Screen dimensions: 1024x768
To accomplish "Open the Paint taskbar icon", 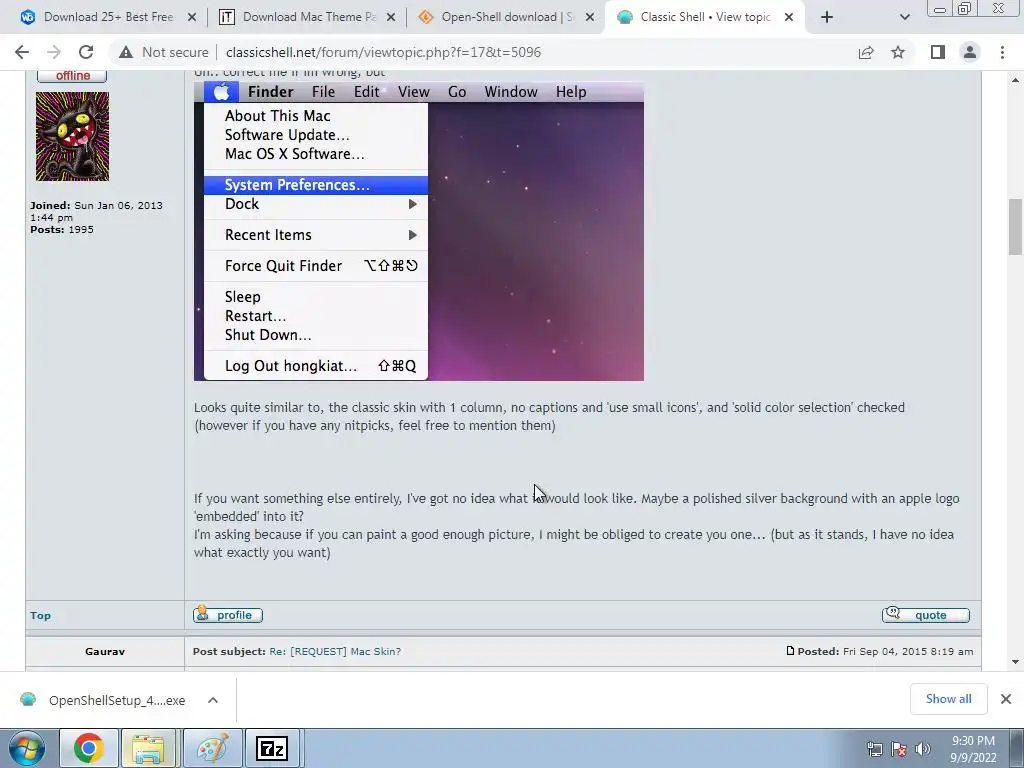I will coord(213,748).
